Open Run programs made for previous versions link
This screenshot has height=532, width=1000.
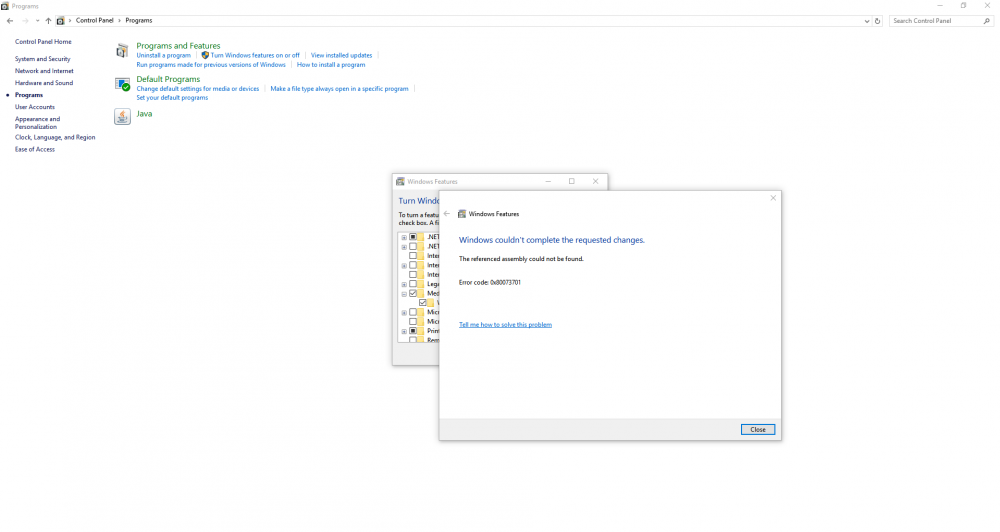click(211, 64)
